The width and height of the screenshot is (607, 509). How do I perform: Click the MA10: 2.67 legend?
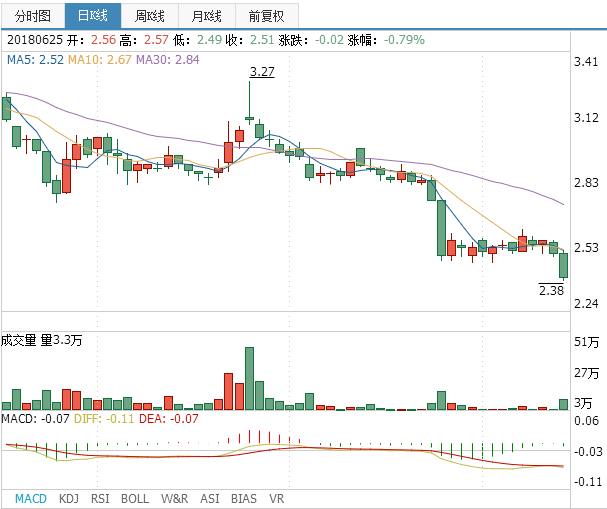click(100, 60)
